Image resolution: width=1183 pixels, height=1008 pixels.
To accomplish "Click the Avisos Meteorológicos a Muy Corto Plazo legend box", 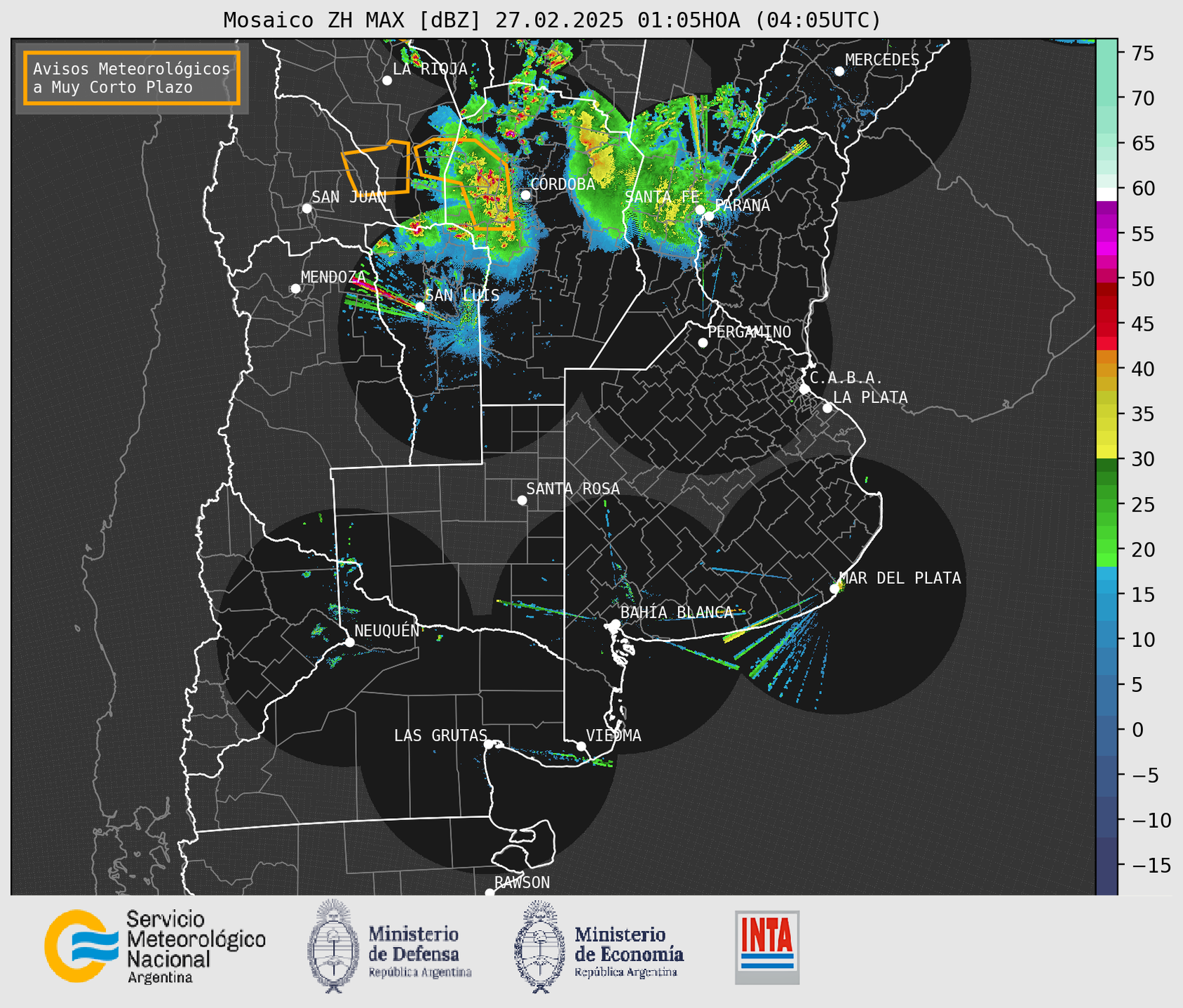I will [132, 78].
